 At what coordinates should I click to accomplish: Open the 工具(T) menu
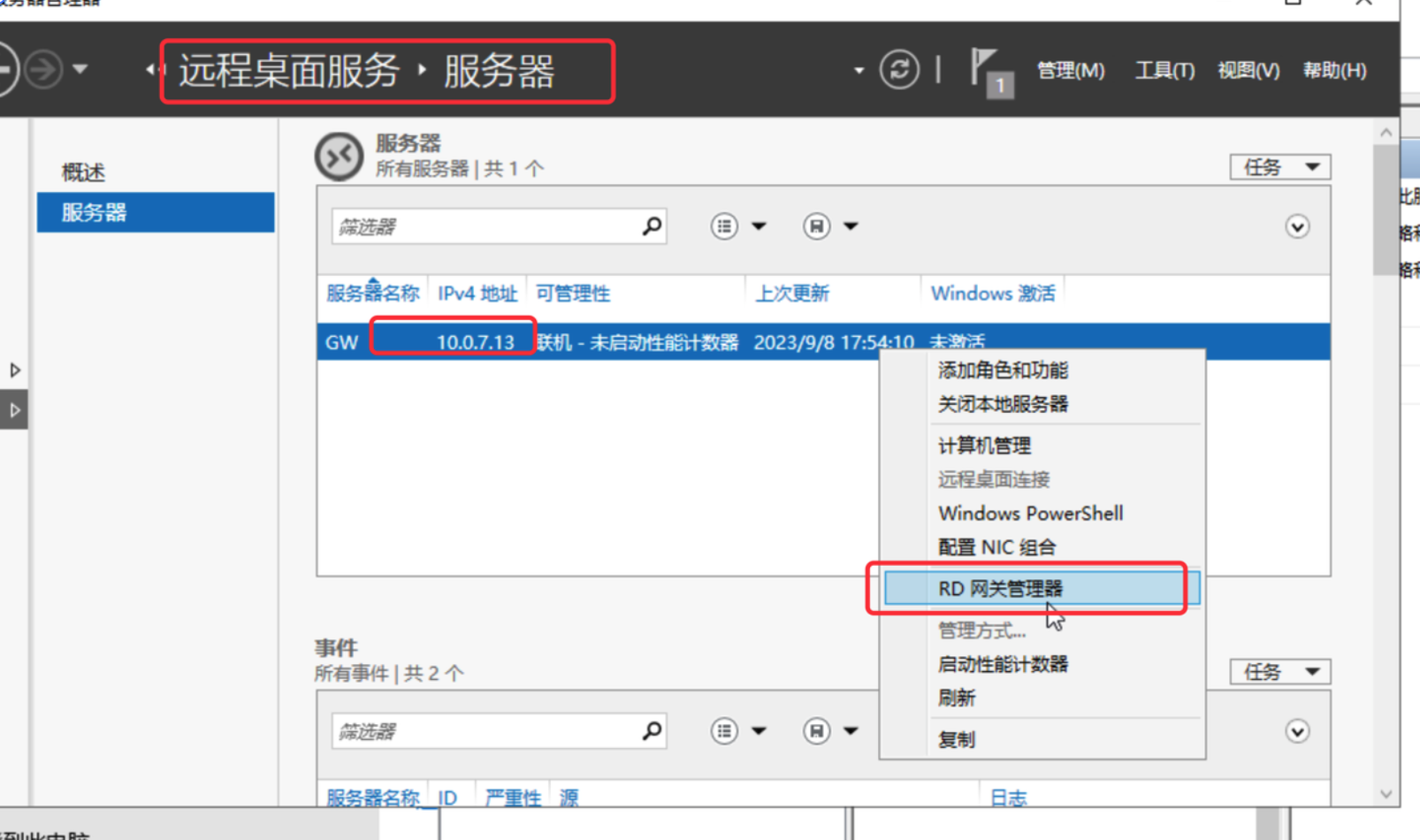coord(1163,72)
